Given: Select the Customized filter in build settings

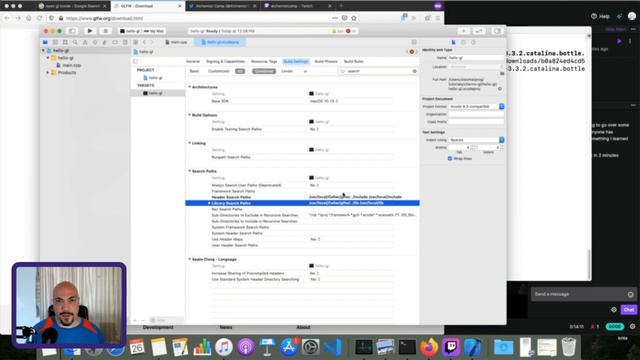Looking at the screenshot, I should click(219, 71).
